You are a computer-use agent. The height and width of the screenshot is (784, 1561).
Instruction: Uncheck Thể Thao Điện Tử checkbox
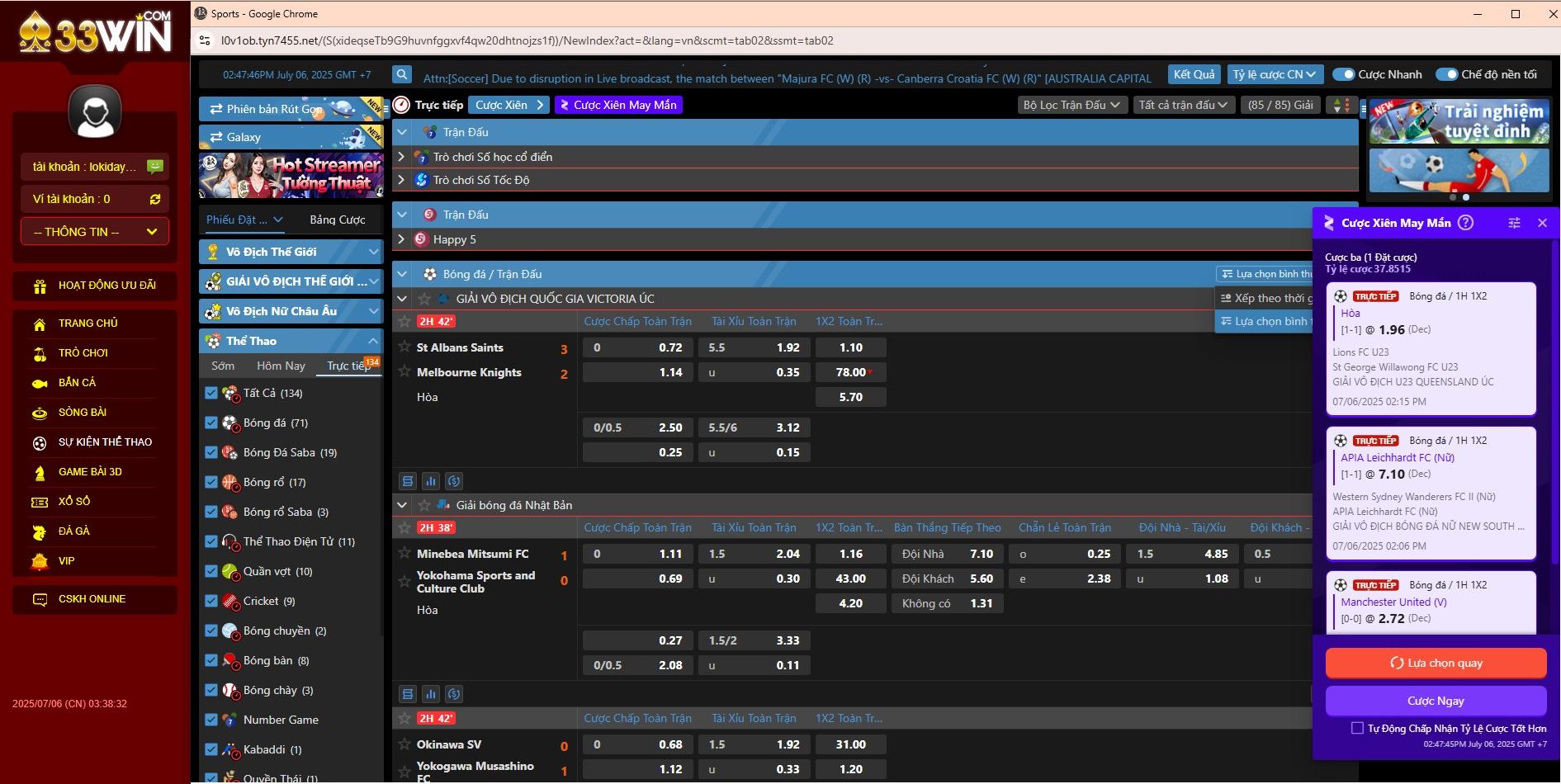pyautogui.click(x=211, y=541)
